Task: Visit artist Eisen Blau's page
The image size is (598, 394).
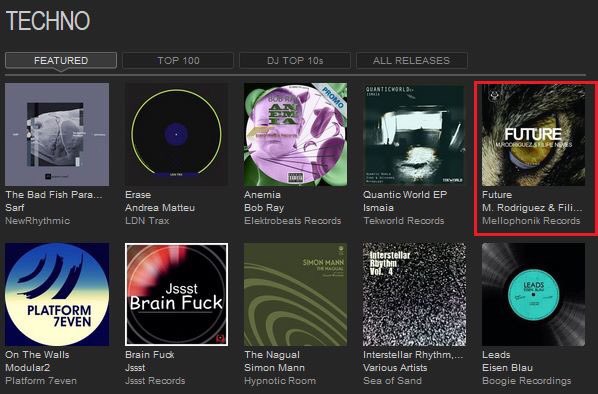Action: pos(508,368)
